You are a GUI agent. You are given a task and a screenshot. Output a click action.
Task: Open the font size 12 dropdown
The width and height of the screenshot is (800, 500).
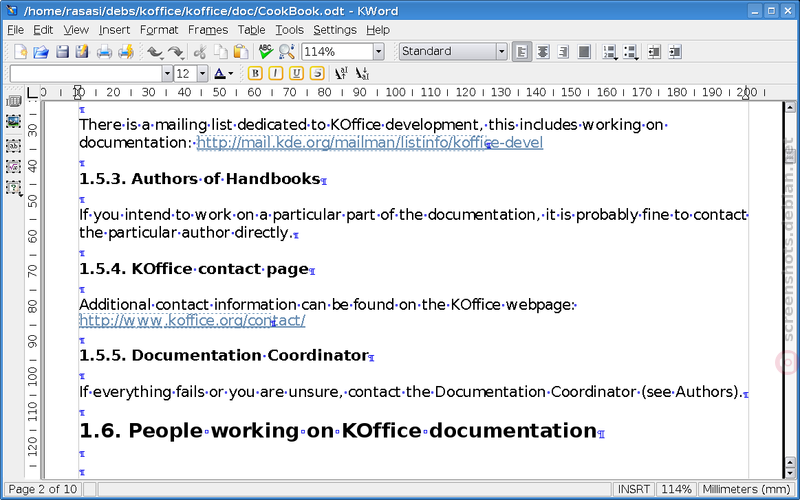click(x=203, y=74)
